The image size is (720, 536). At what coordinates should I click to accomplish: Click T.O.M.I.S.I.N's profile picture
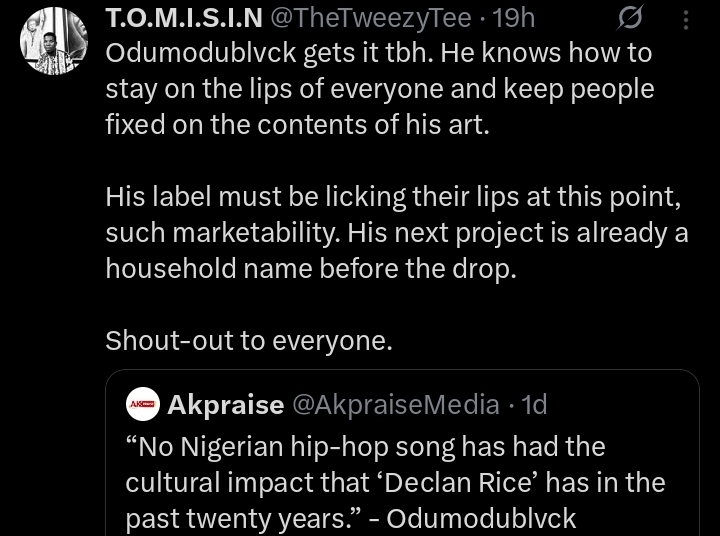[x=53, y=41]
